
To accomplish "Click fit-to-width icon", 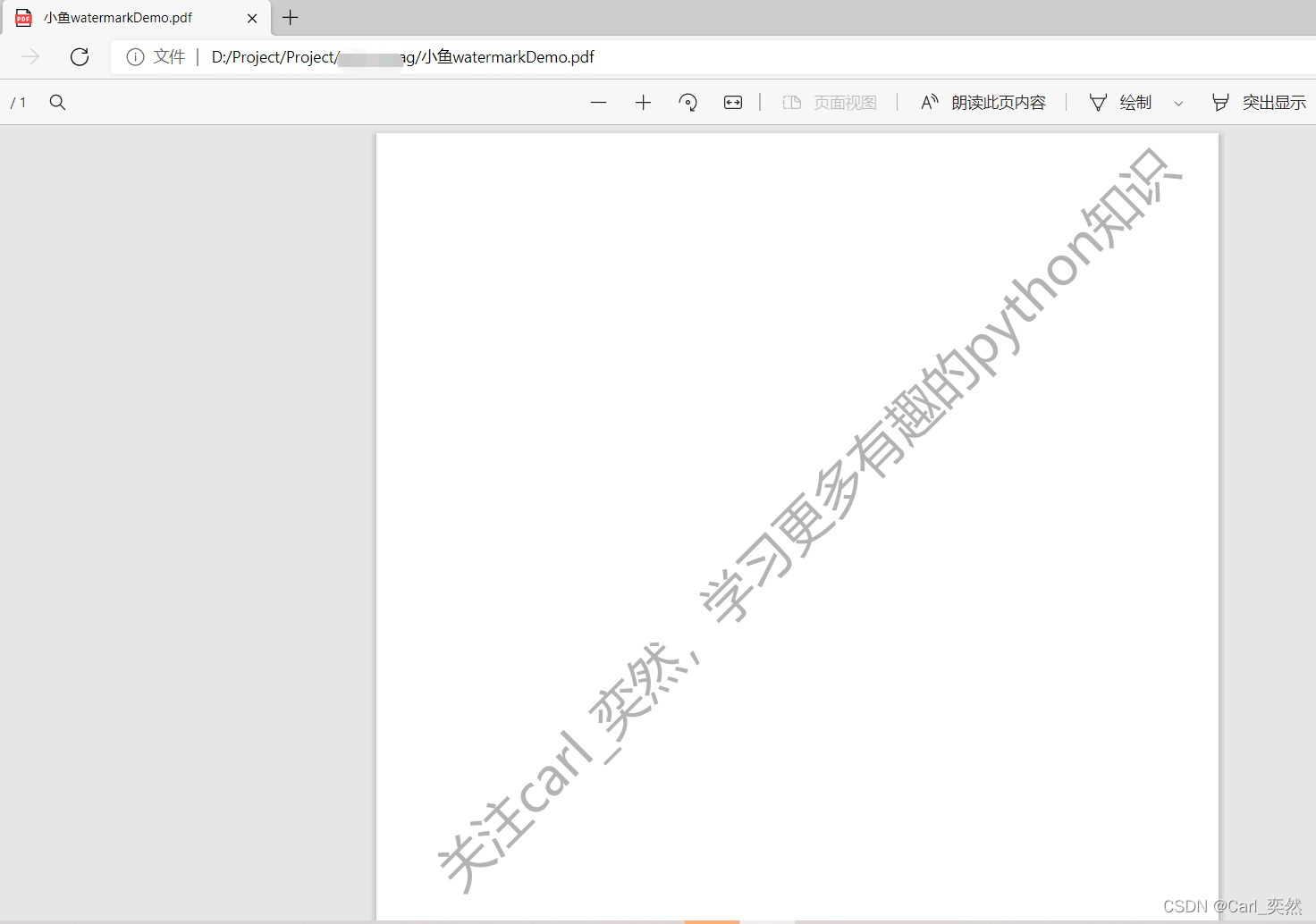I will (x=733, y=103).
